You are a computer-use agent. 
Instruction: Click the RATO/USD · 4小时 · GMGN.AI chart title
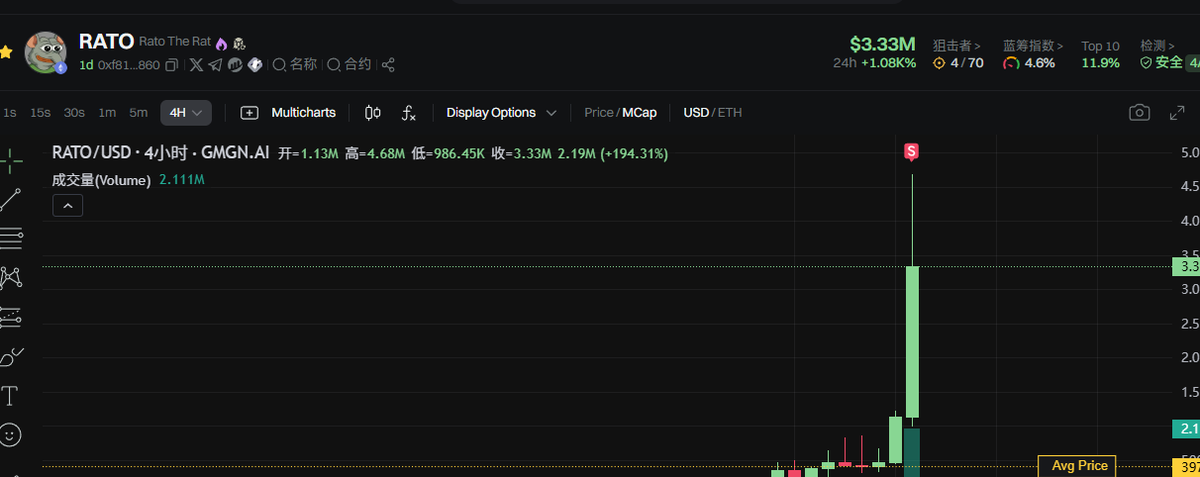(160, 154)
